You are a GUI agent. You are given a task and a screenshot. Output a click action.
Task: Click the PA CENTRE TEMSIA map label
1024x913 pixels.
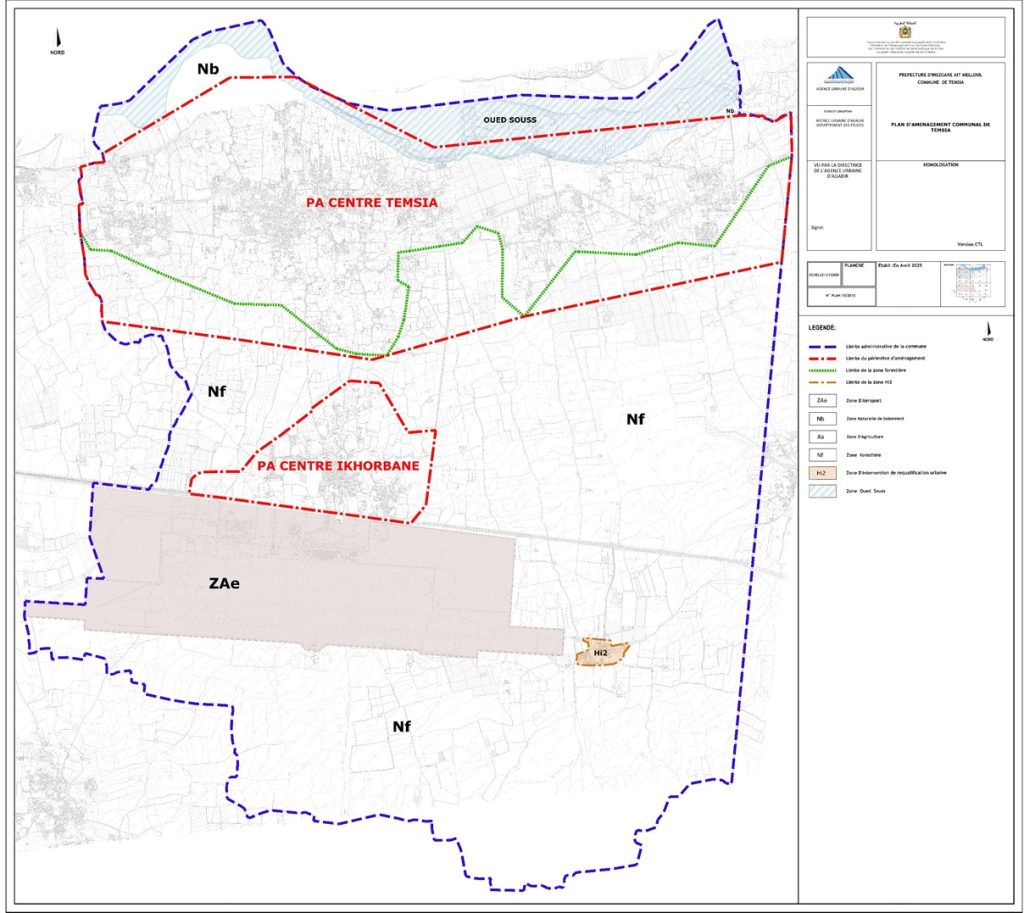[x=371, y=203]
